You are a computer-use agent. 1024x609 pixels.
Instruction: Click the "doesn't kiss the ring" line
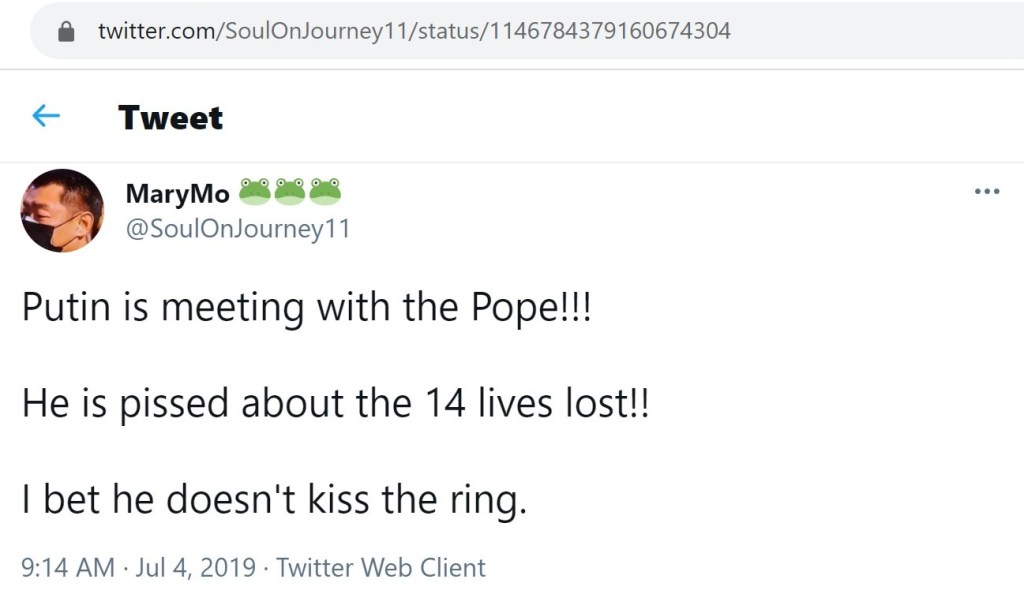coord(274,500)
